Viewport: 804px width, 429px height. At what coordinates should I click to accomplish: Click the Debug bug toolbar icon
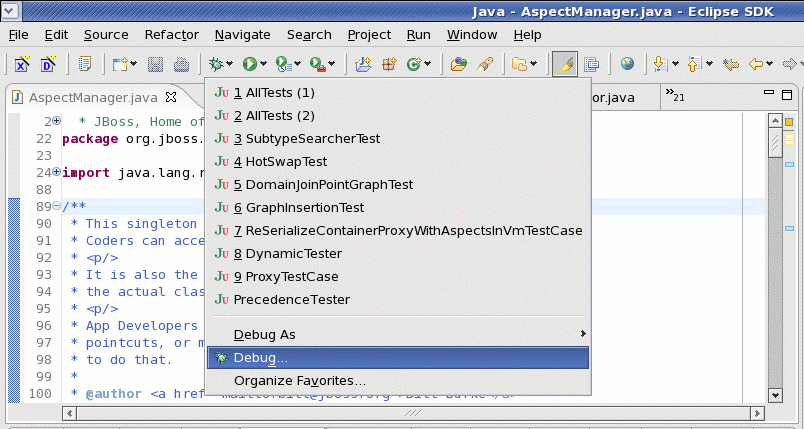pos(216,65)
